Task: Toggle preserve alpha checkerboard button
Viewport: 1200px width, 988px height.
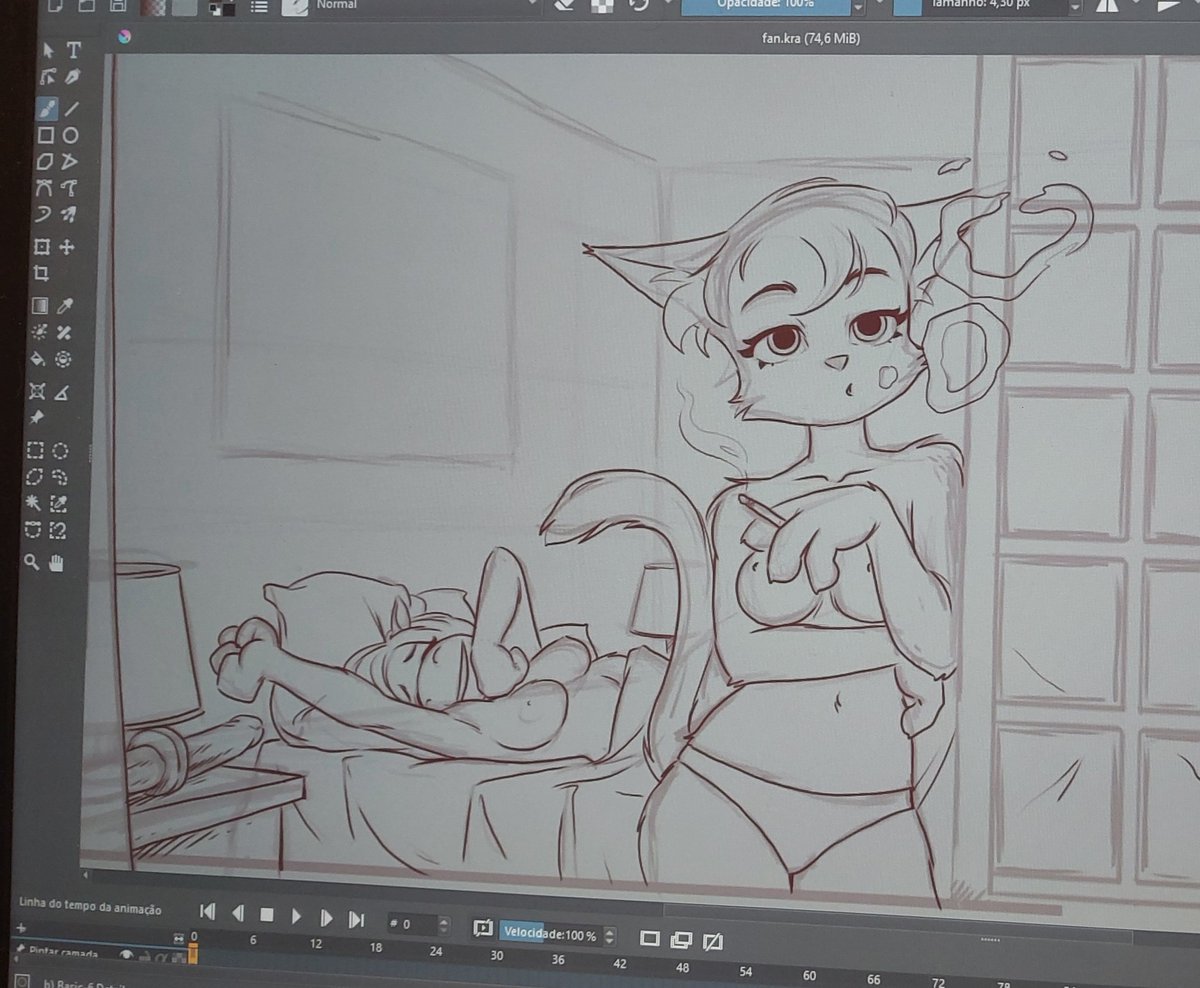Action: [x=602, y=6]
